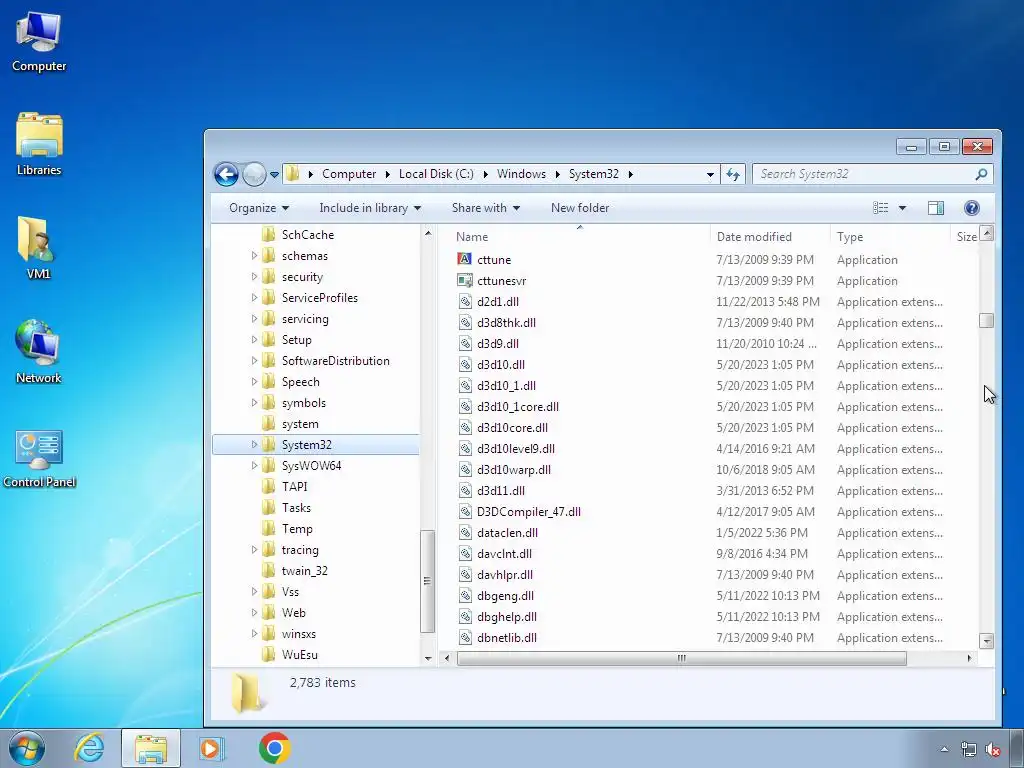Expand the SysWOW64 folder node

click(x=254, y=465)
